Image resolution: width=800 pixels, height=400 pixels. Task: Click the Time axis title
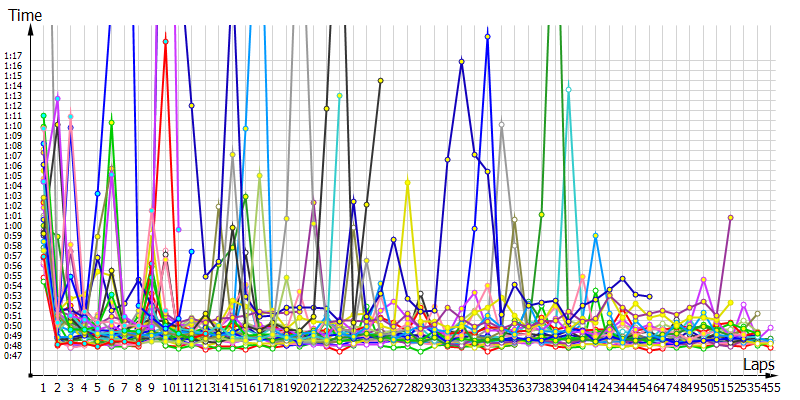(x=25, y=16)
